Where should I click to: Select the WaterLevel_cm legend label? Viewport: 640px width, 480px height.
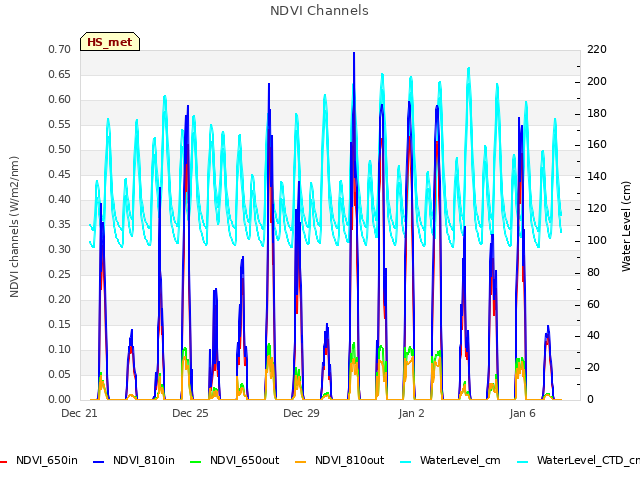[460, 460]
